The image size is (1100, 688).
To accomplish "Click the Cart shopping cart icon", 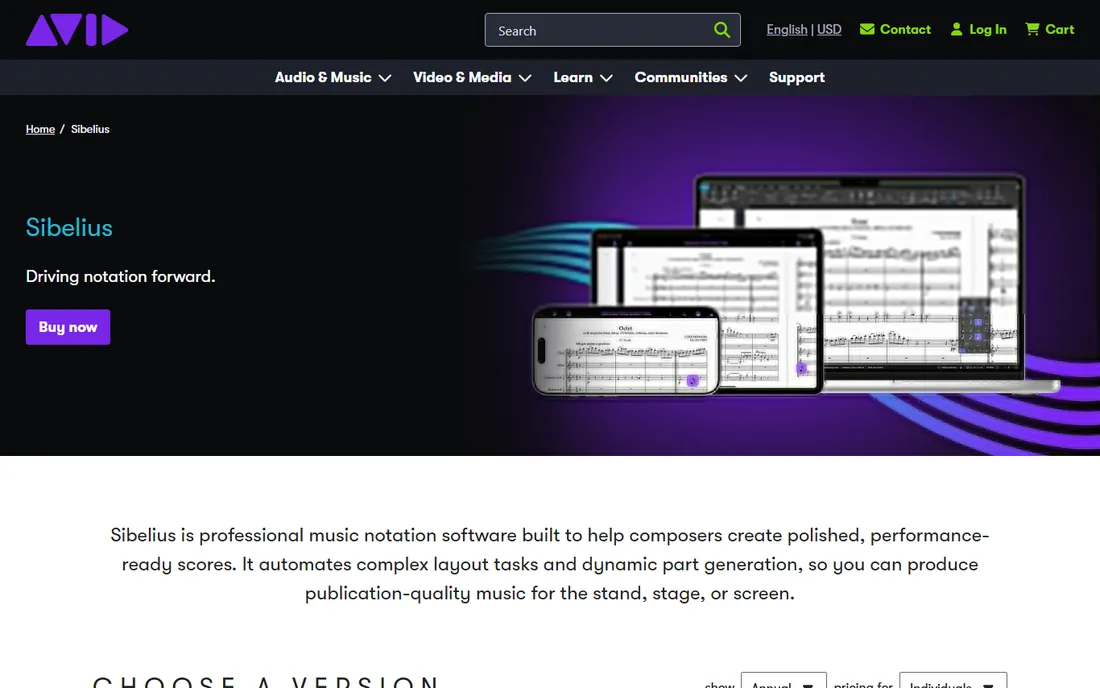I will point(1032,29).
